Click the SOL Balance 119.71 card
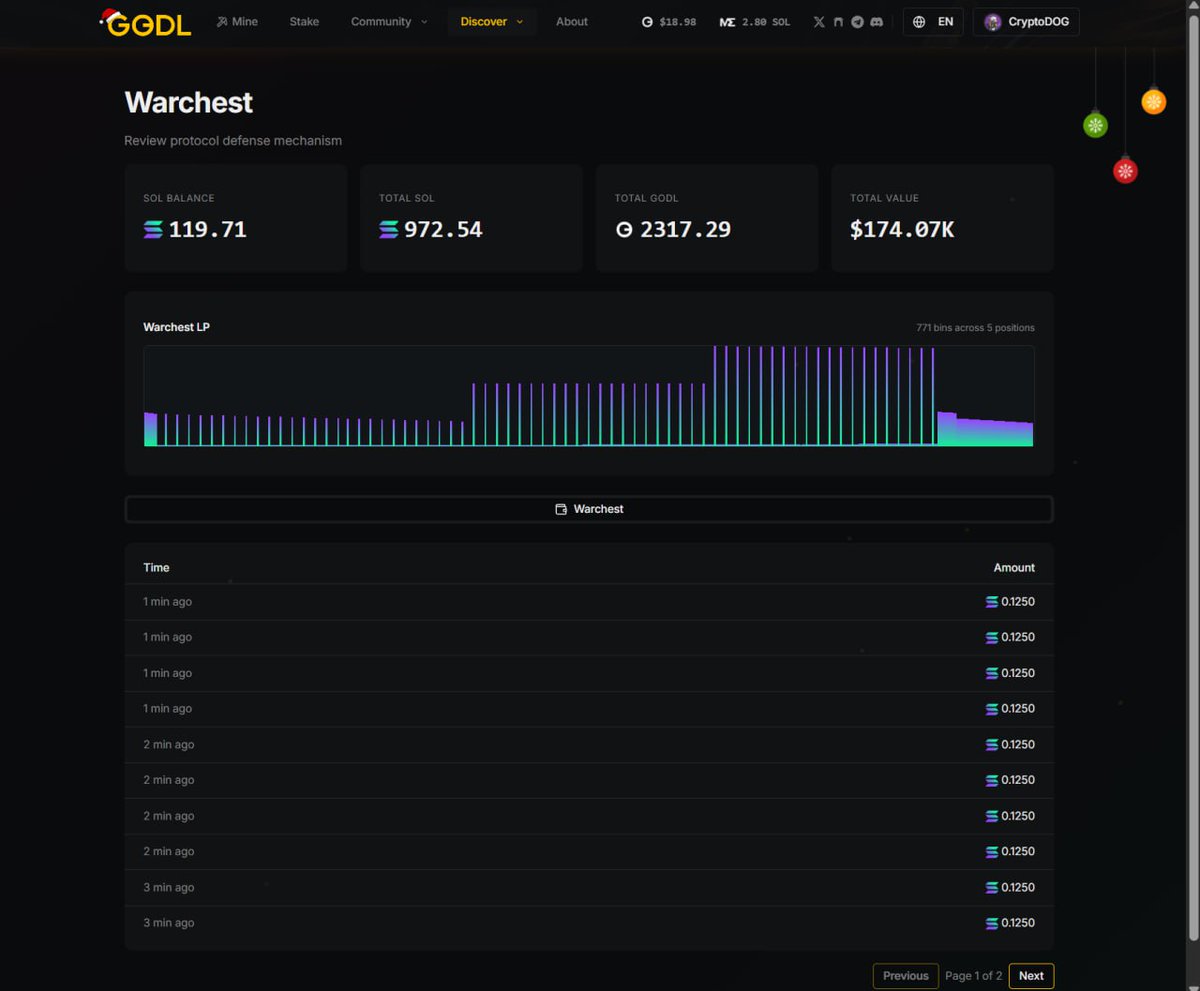Image resolution: width=1200 pixels, height=991 pixels. point(236,218)
